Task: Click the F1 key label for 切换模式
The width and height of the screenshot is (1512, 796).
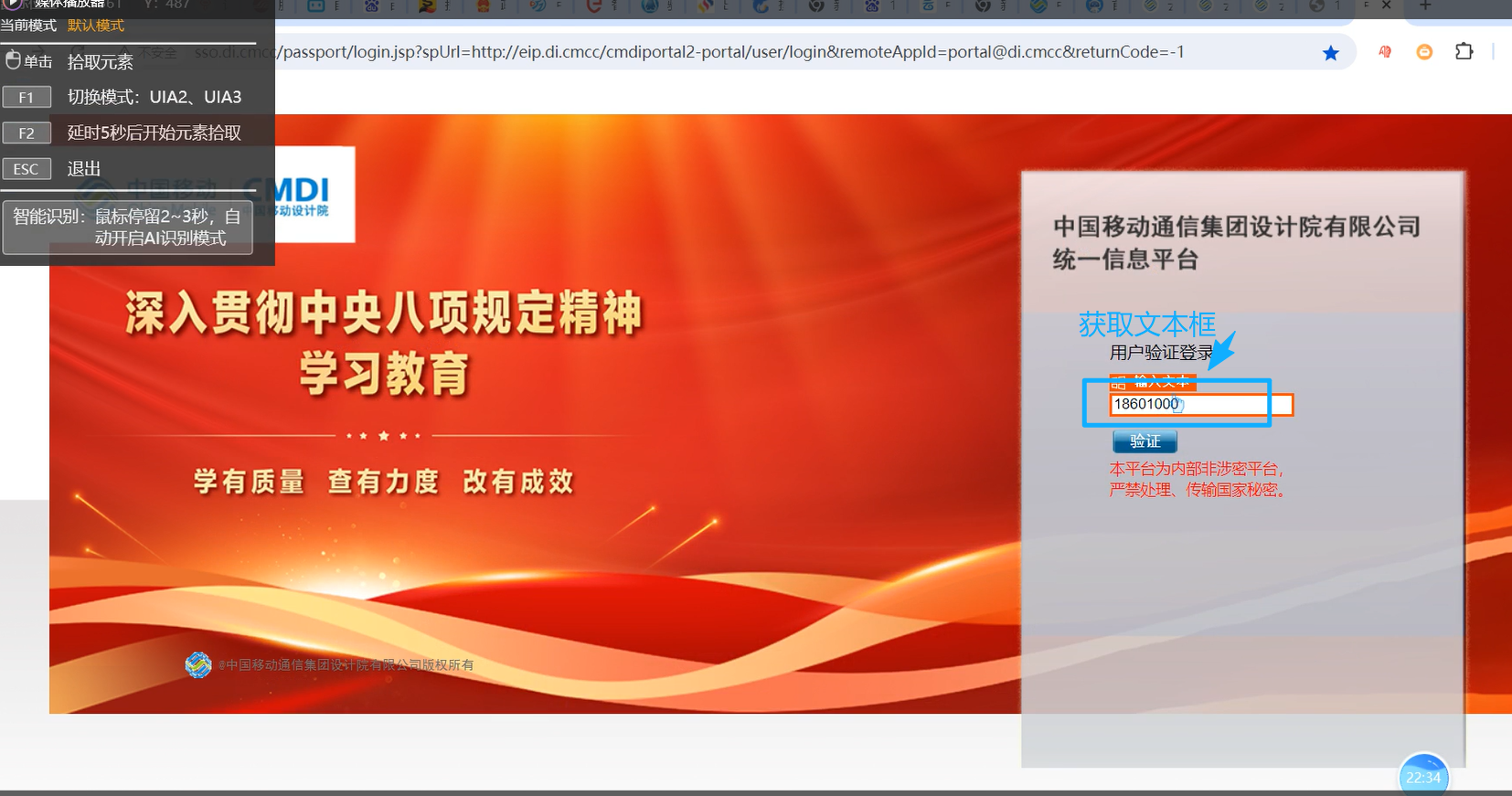Action: (x=27, y=97)
